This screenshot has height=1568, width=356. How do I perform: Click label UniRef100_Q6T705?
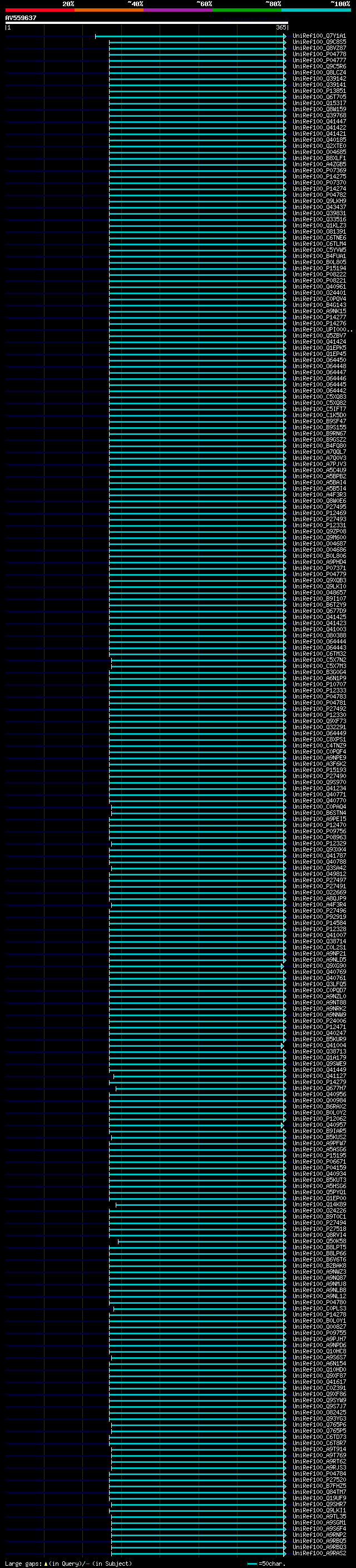coord(319,97)
